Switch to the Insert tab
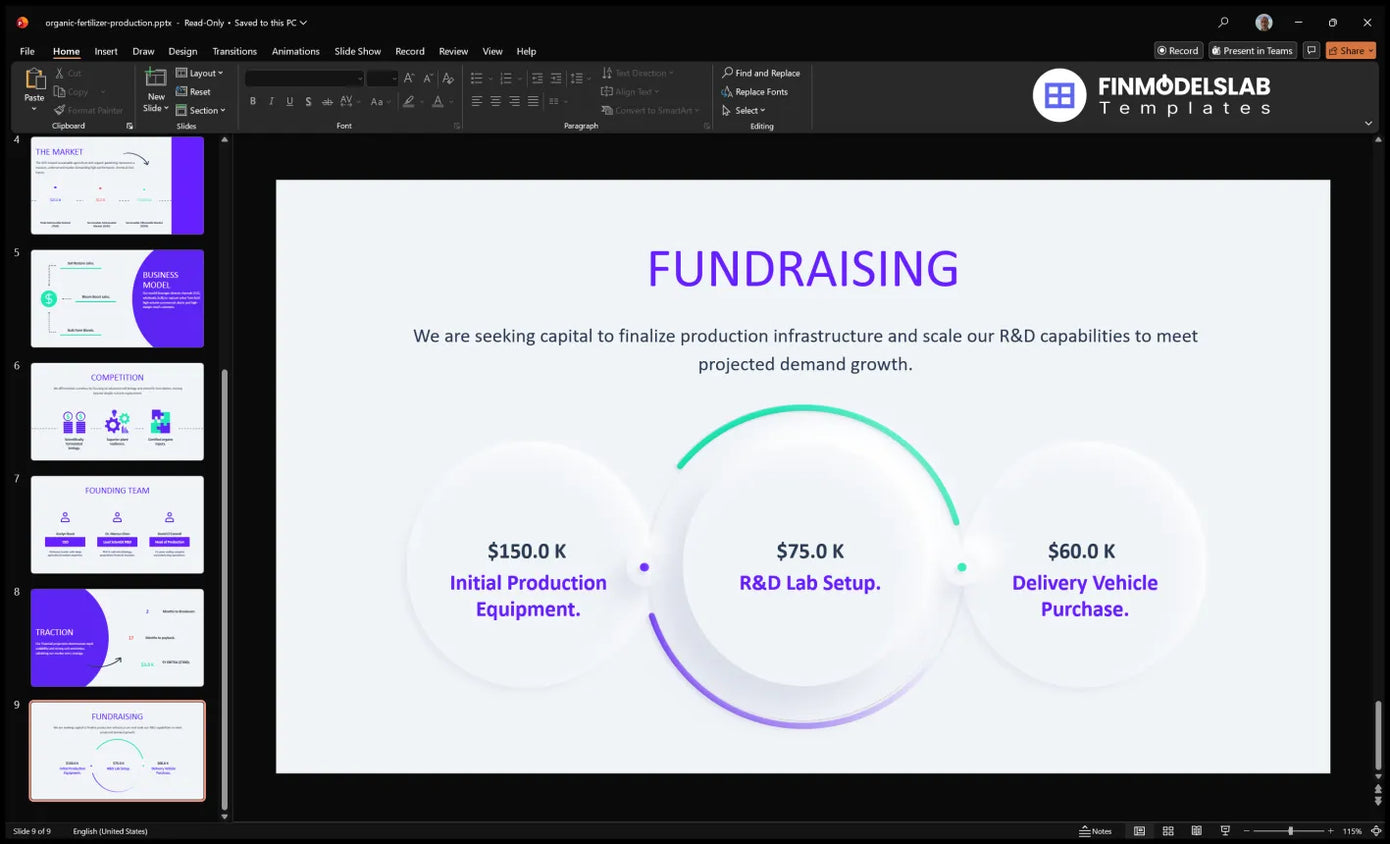The height and width of the screenshot is (844, 1390). [x=106, y=51]
